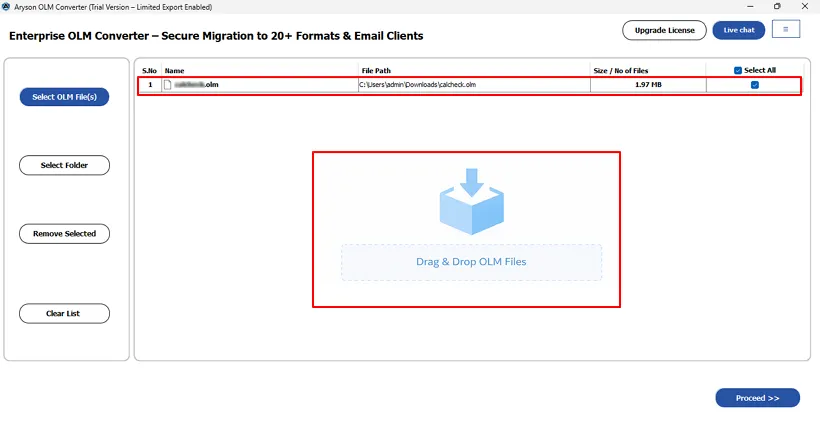Click the S.No column header
This screenshot has height=432, width=820.
pyautogui.click(x=150, y=71)
